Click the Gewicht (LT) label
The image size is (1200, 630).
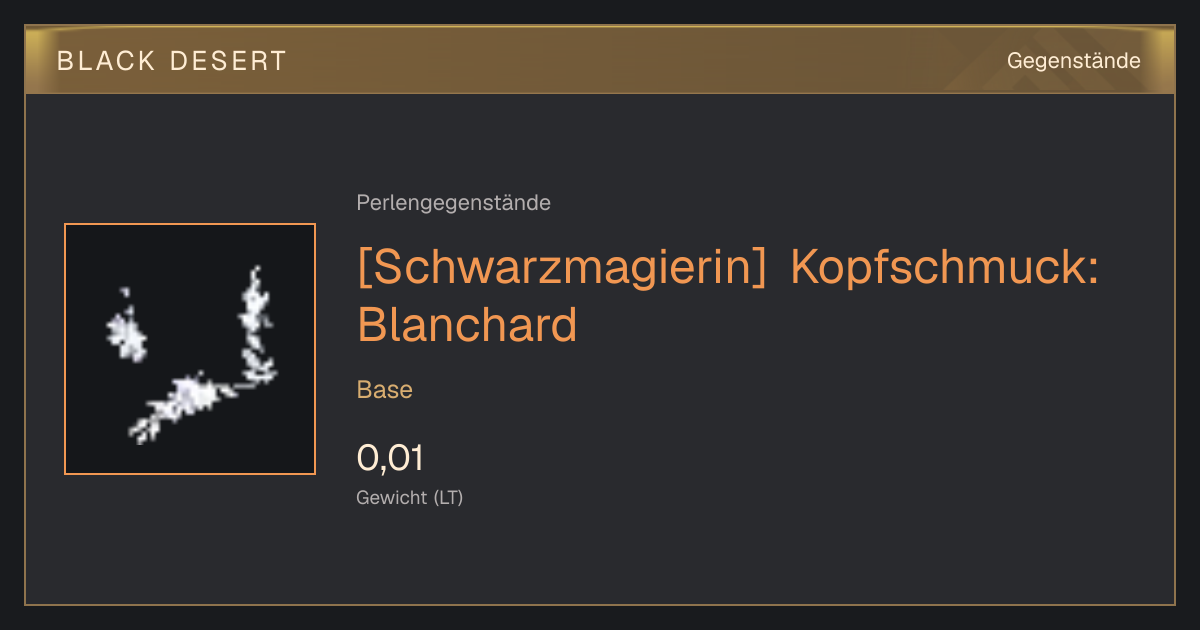pyautogui.click(x=410, y=498)
